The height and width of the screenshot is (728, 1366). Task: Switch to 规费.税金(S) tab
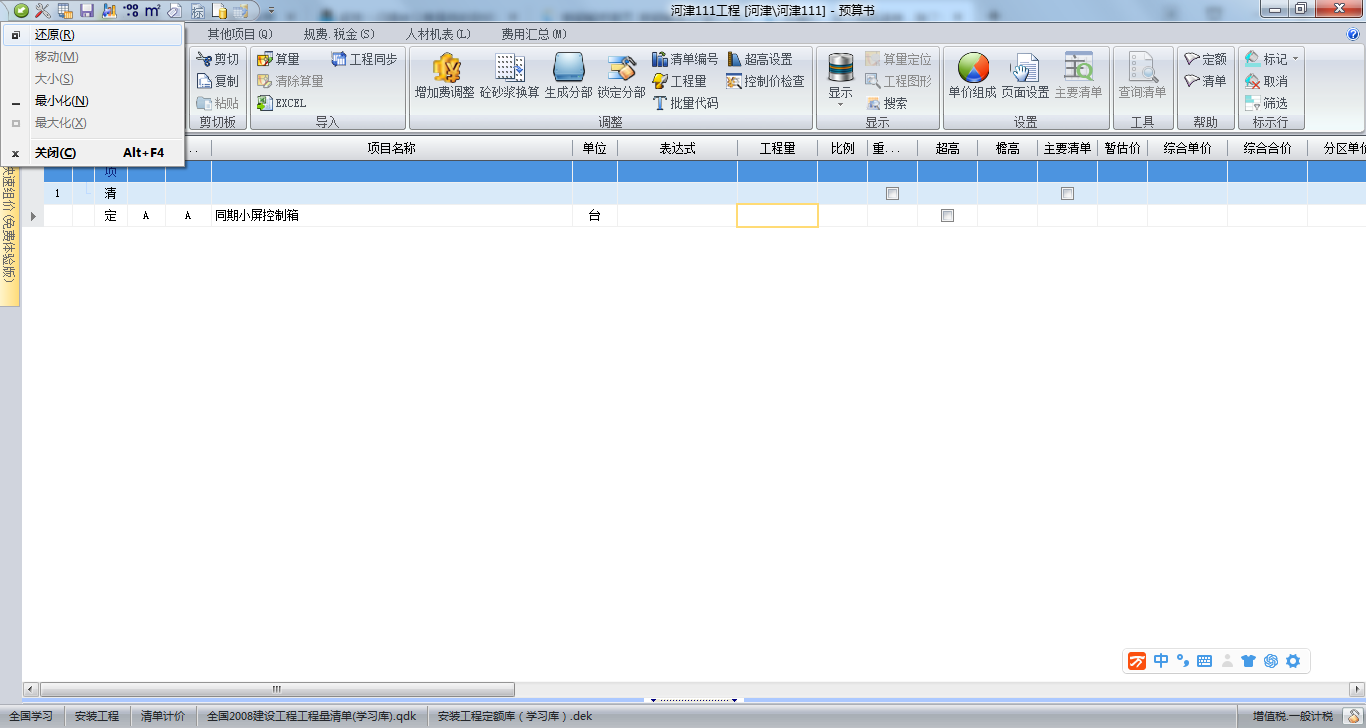pyautogui.click(x=339, y=34)
